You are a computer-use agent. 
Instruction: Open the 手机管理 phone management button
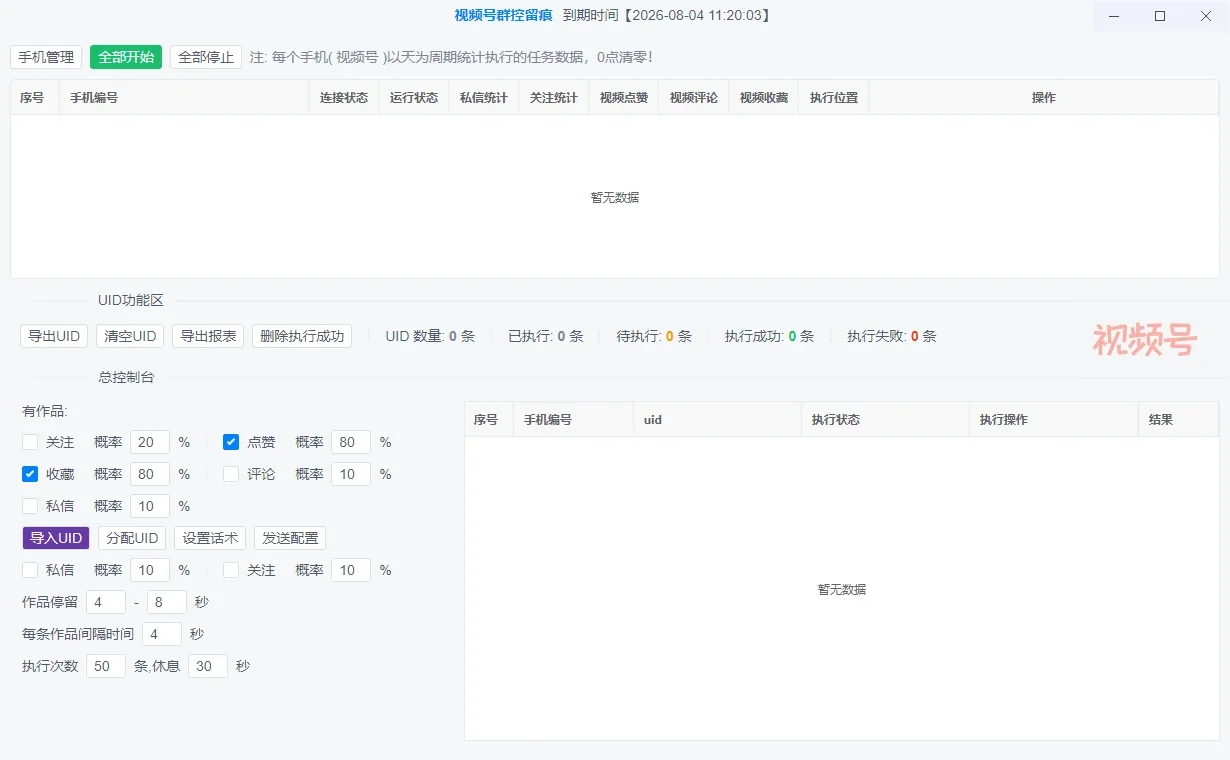coord(46,57)
